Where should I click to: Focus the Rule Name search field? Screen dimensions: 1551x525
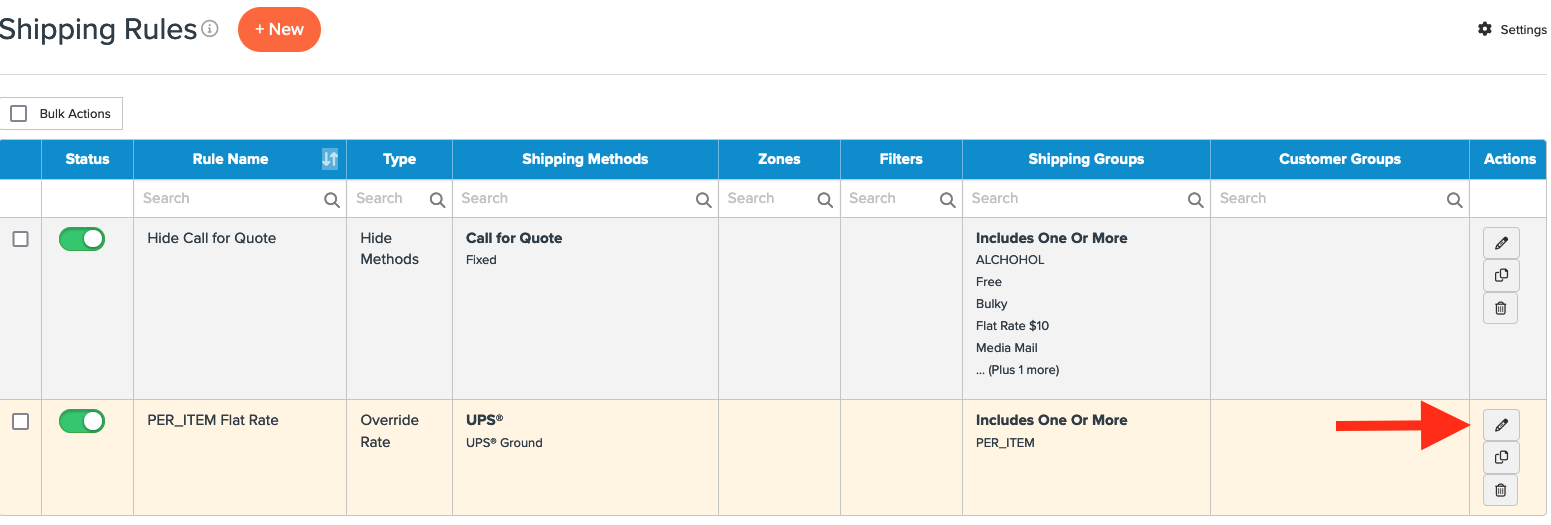coord(230,199)
